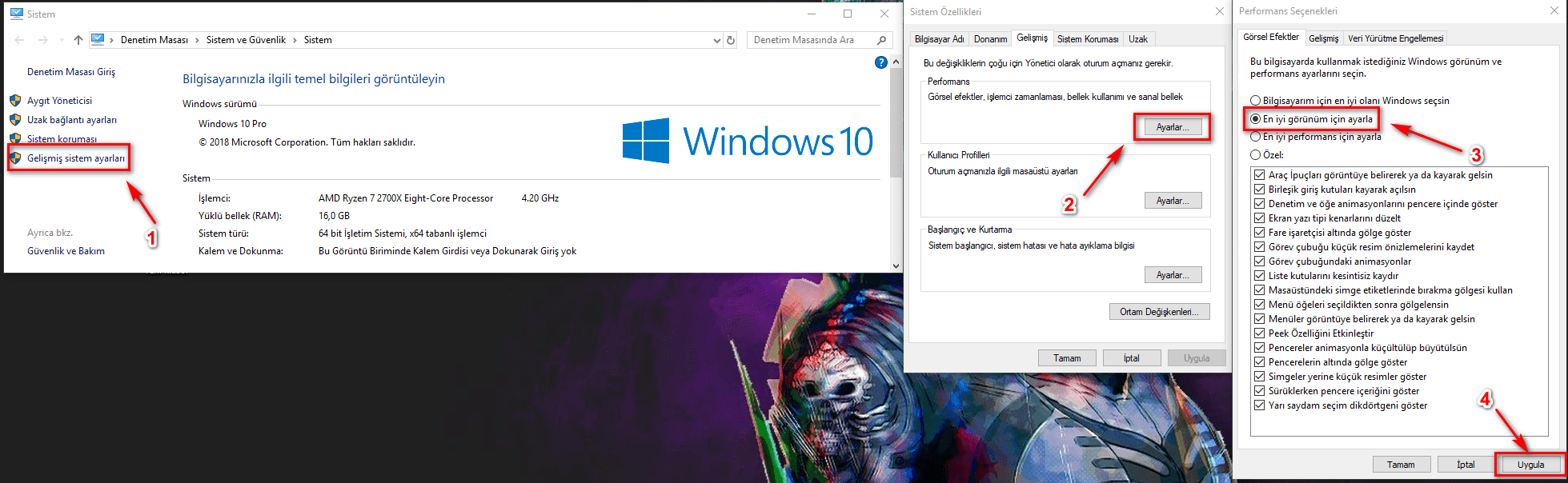Open Veri Yürütme Engellemesi tab
Screen dimensions: 1568x483
click(1395, 38)
